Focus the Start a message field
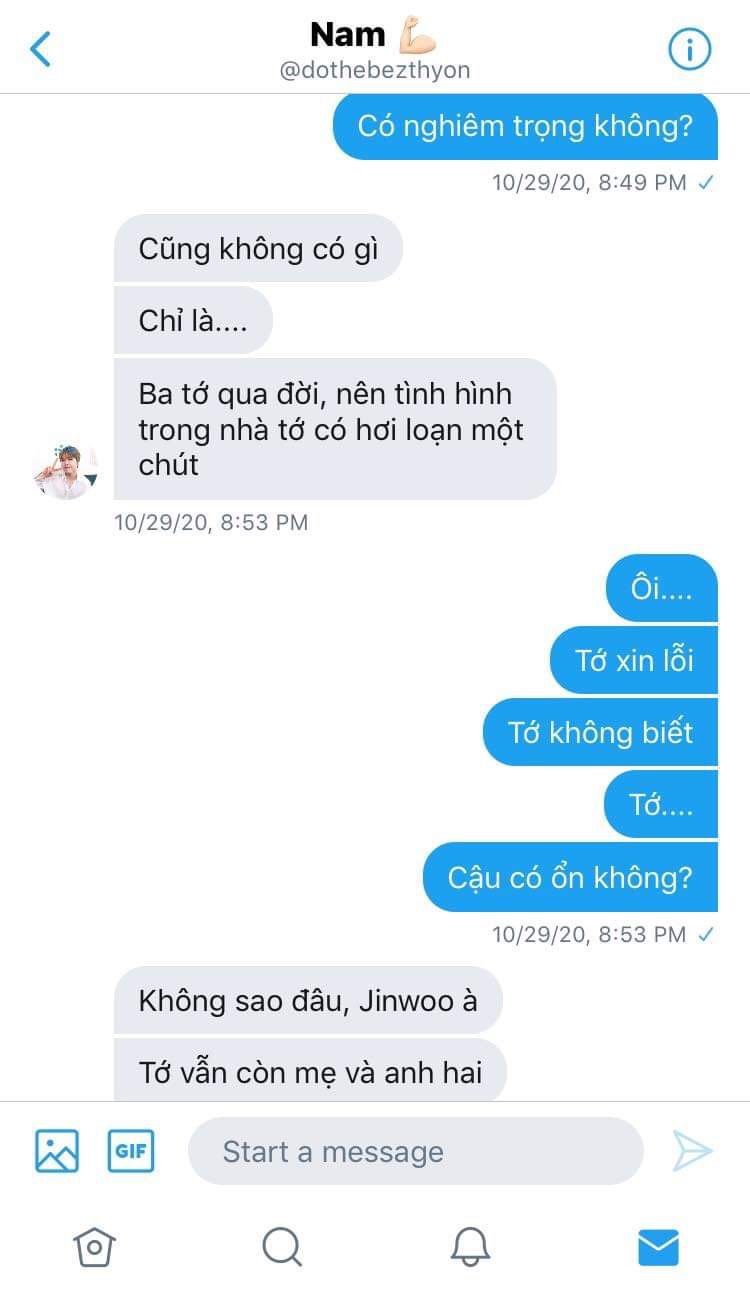 pyautogui.click(x=415, y=1151)
